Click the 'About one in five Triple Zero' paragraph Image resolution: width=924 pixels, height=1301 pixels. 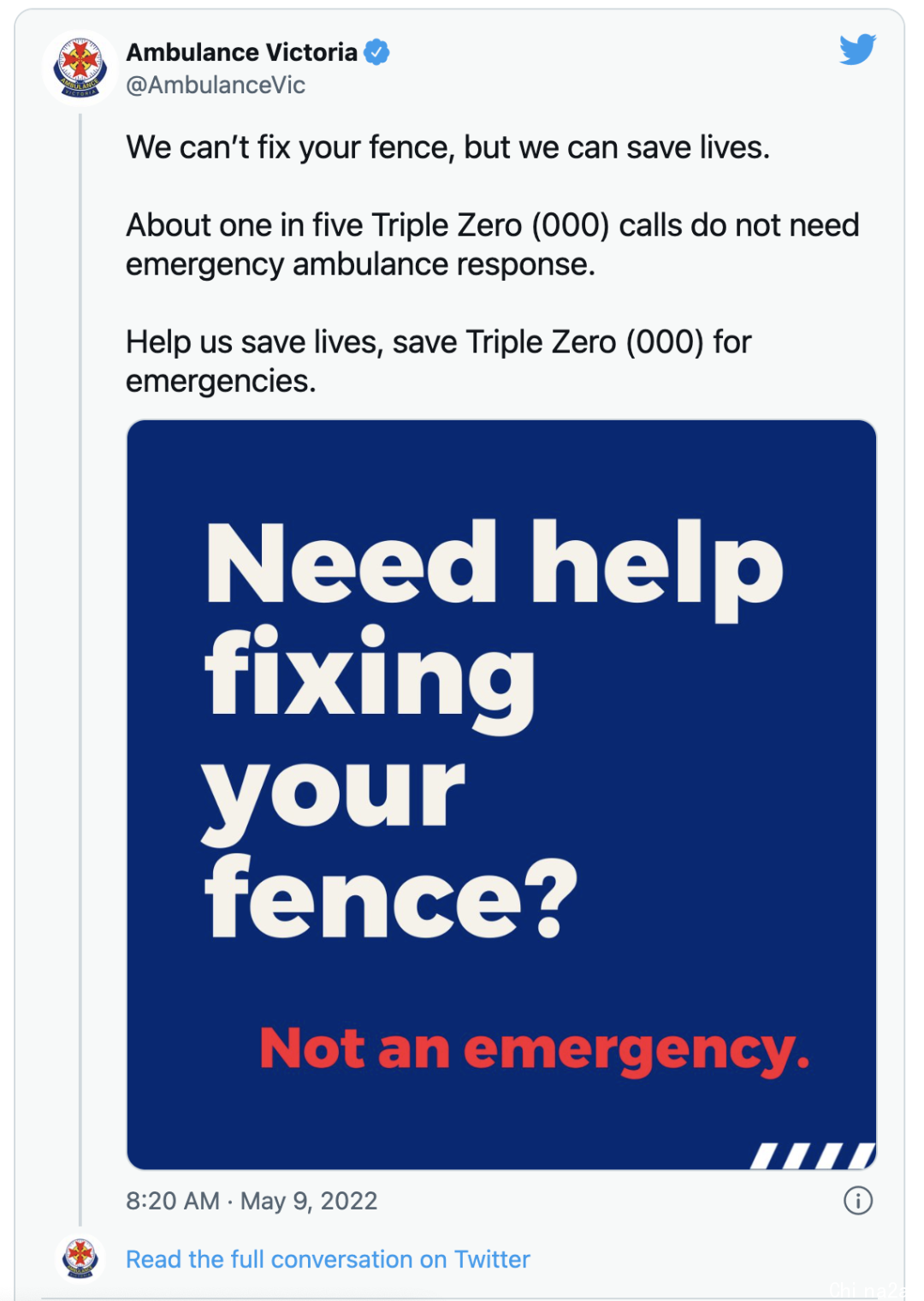point(492,245)
